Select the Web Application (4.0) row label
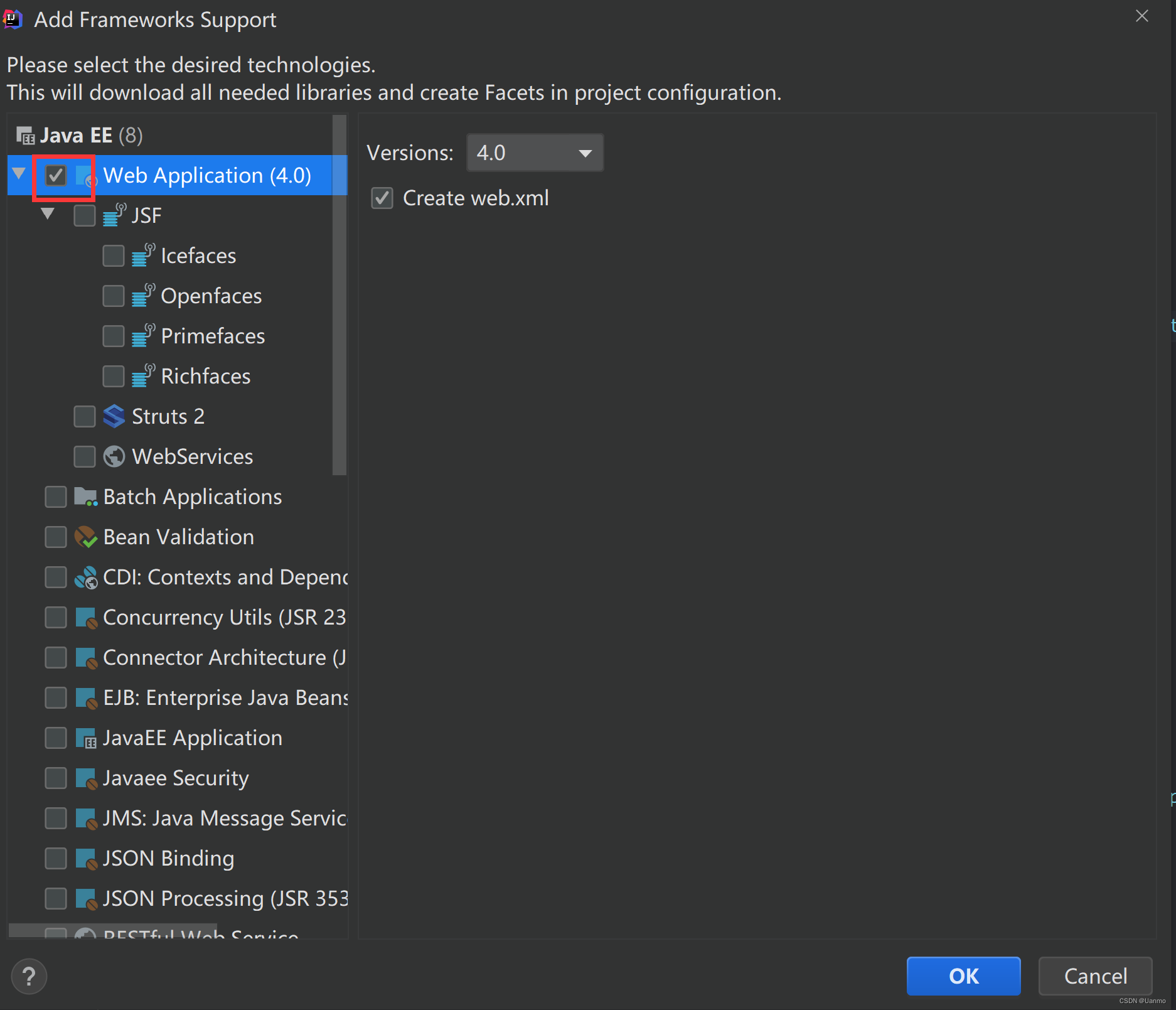The height and width of the screenshot is (1010, 1176). click(x=207, y=176)
